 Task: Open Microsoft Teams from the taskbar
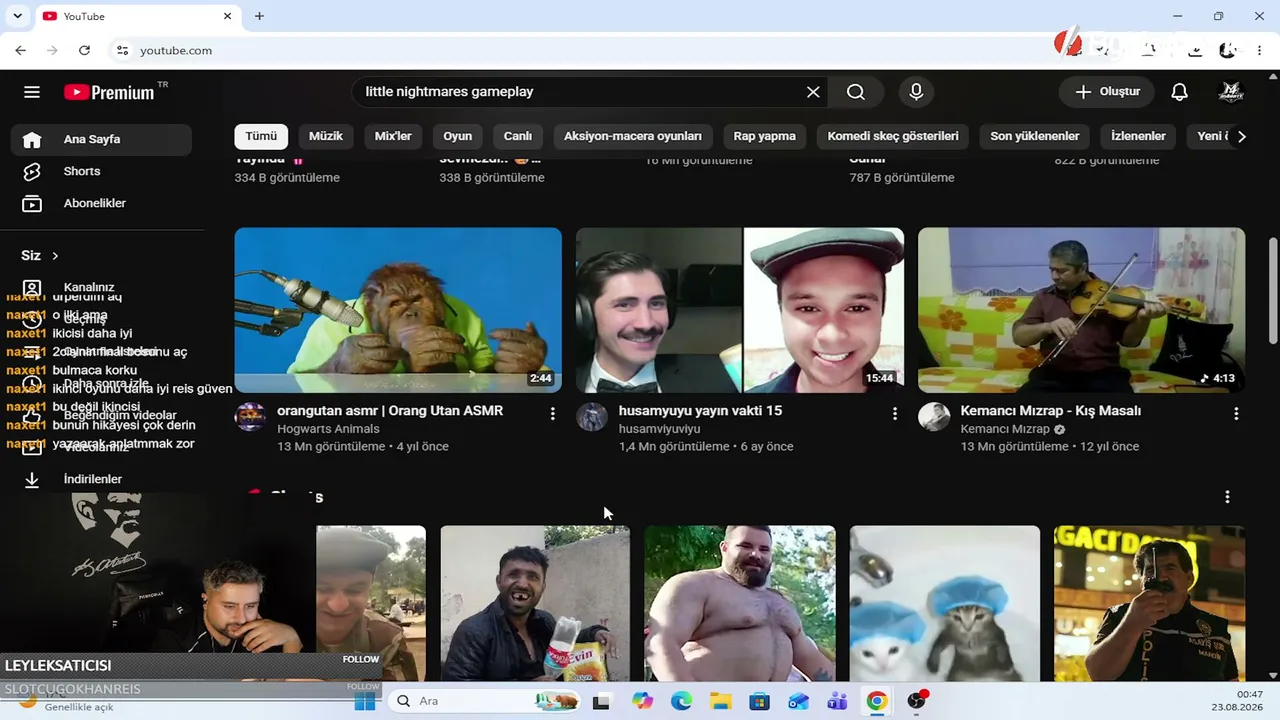(x=837, y=701)
